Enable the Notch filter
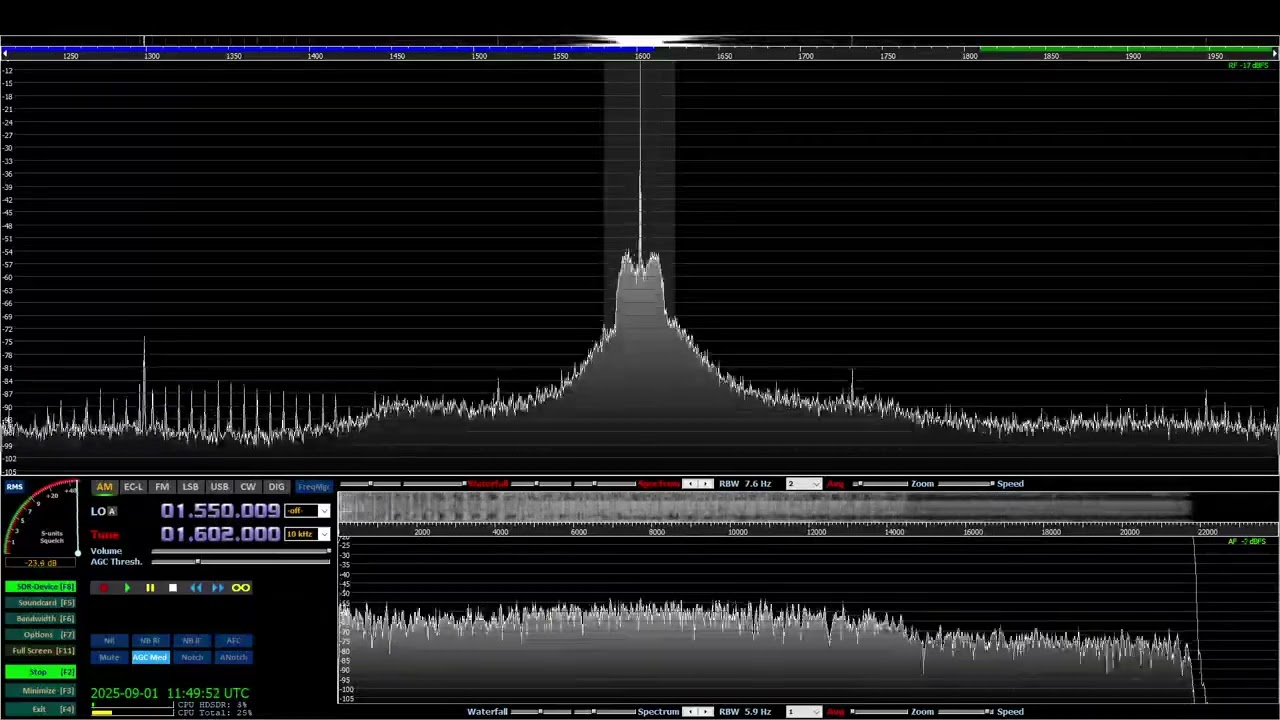This screenshot has width=1280, height=720. [192, 658]
